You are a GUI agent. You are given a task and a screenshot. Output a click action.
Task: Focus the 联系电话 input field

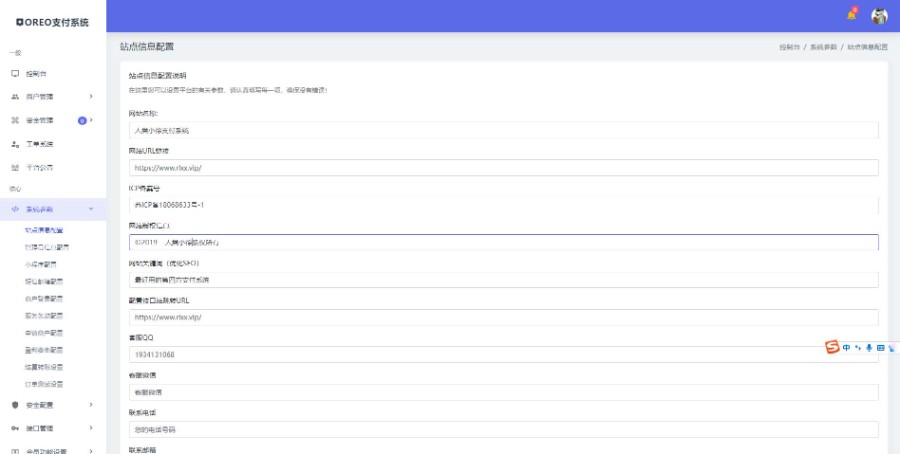(503, 430)
